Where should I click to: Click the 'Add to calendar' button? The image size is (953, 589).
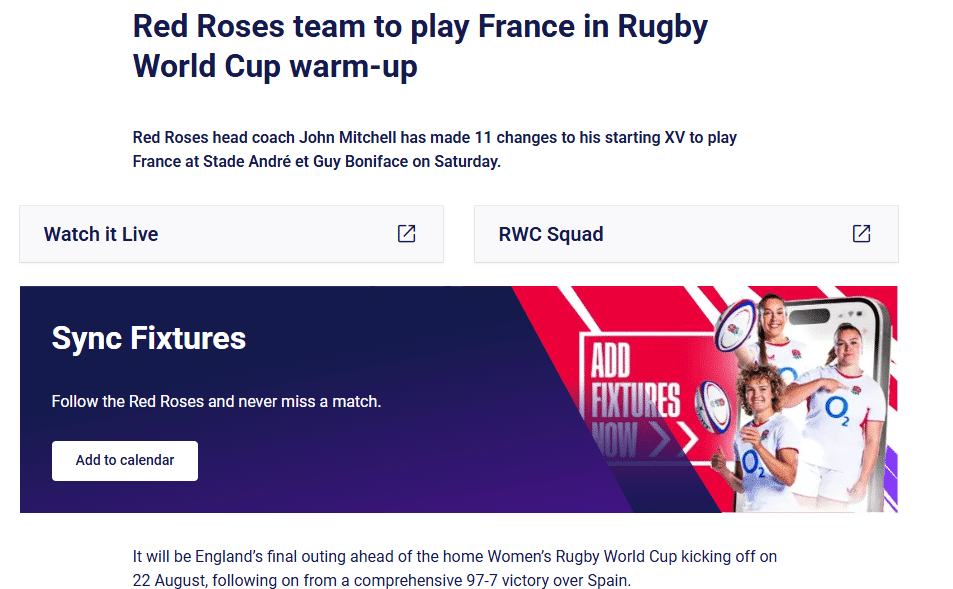point(125,461)
